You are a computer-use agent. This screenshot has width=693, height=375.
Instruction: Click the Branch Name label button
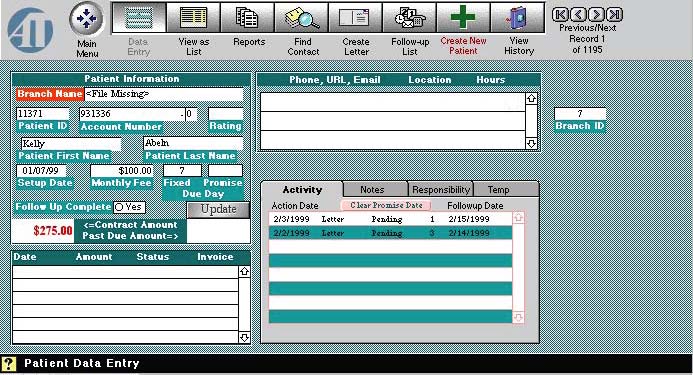50,94
